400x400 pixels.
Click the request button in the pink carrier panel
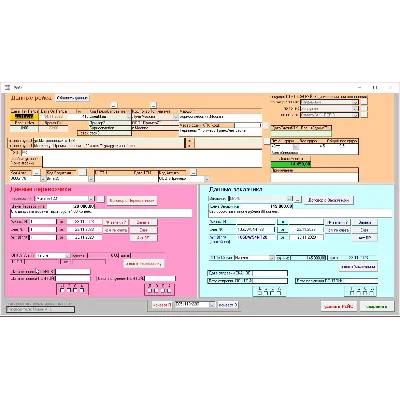click(x=143, y=222)
